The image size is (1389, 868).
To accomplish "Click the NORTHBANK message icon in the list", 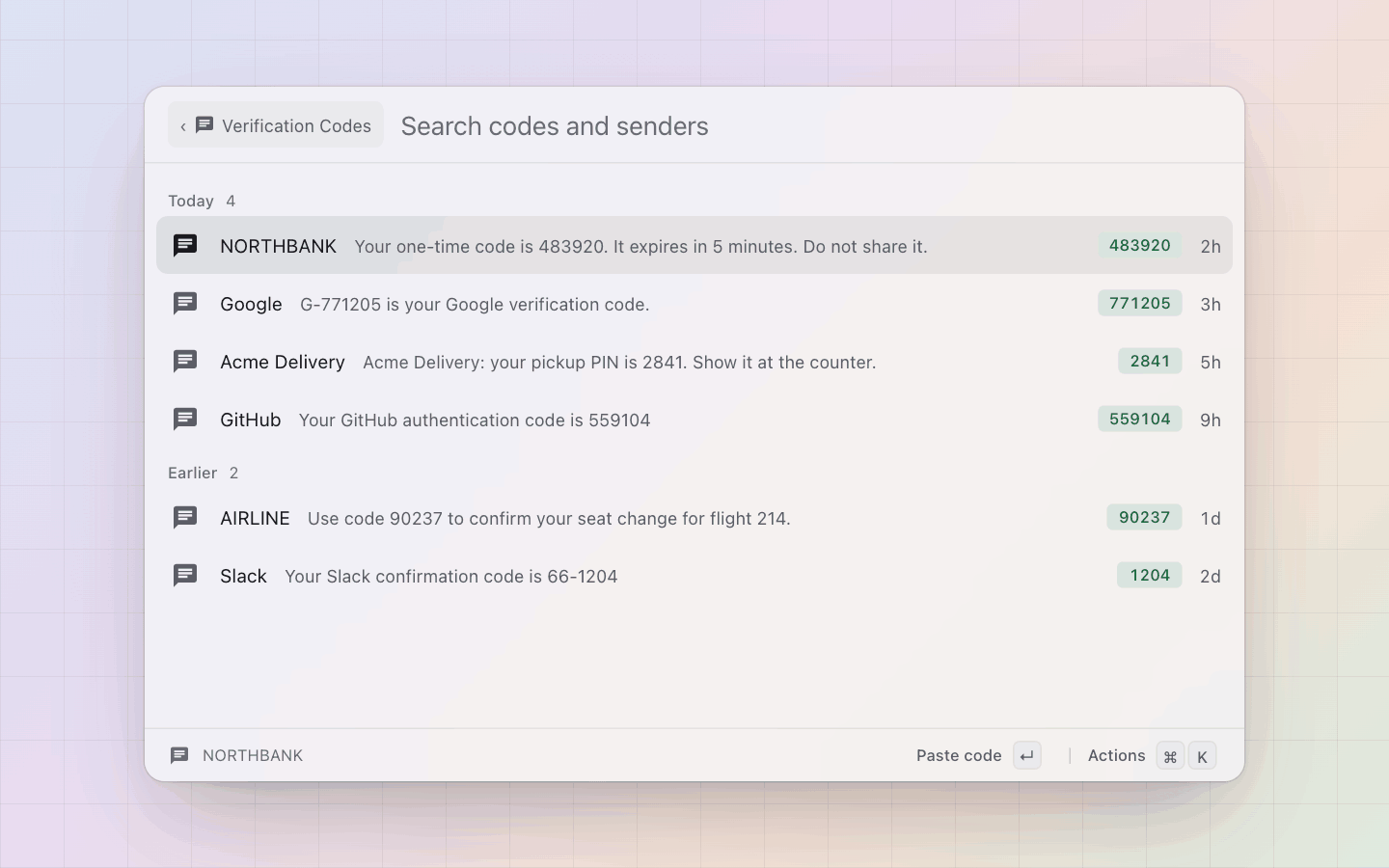I will pos(185,246).
